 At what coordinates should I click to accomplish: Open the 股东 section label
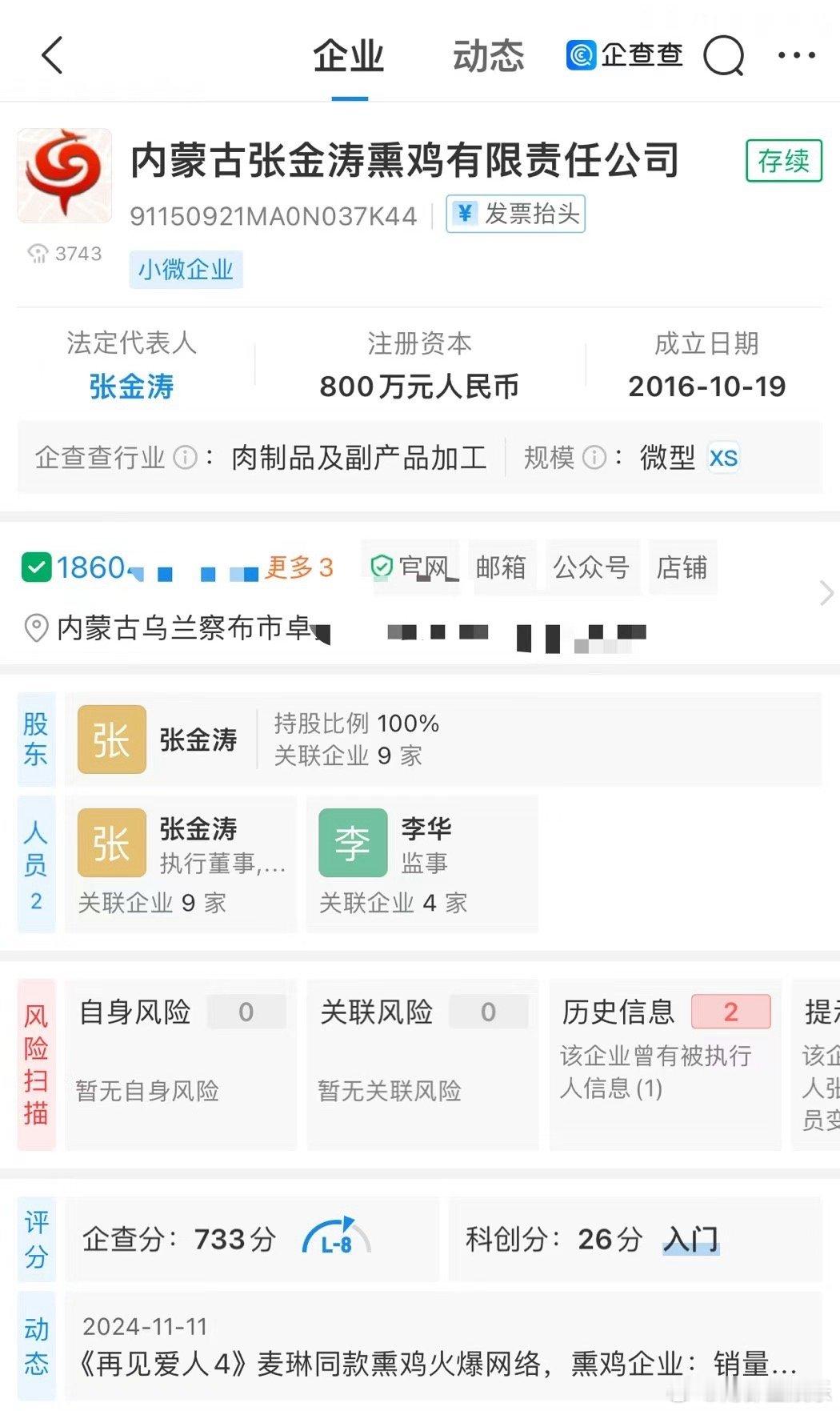[36, 739]
